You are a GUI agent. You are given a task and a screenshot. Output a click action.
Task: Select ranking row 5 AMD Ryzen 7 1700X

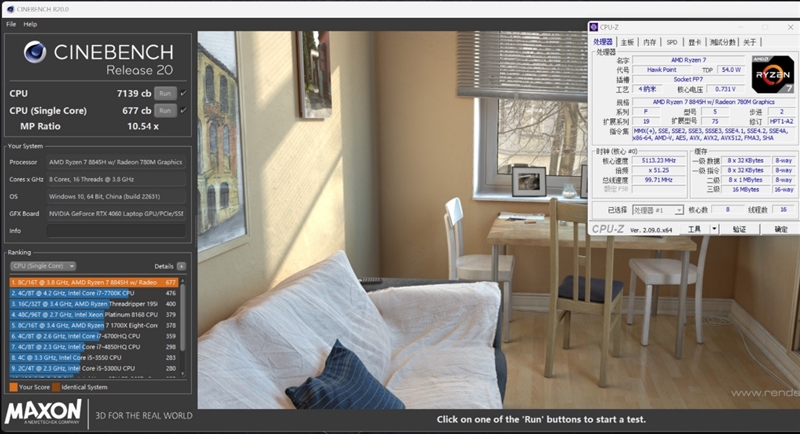(94, 325)
